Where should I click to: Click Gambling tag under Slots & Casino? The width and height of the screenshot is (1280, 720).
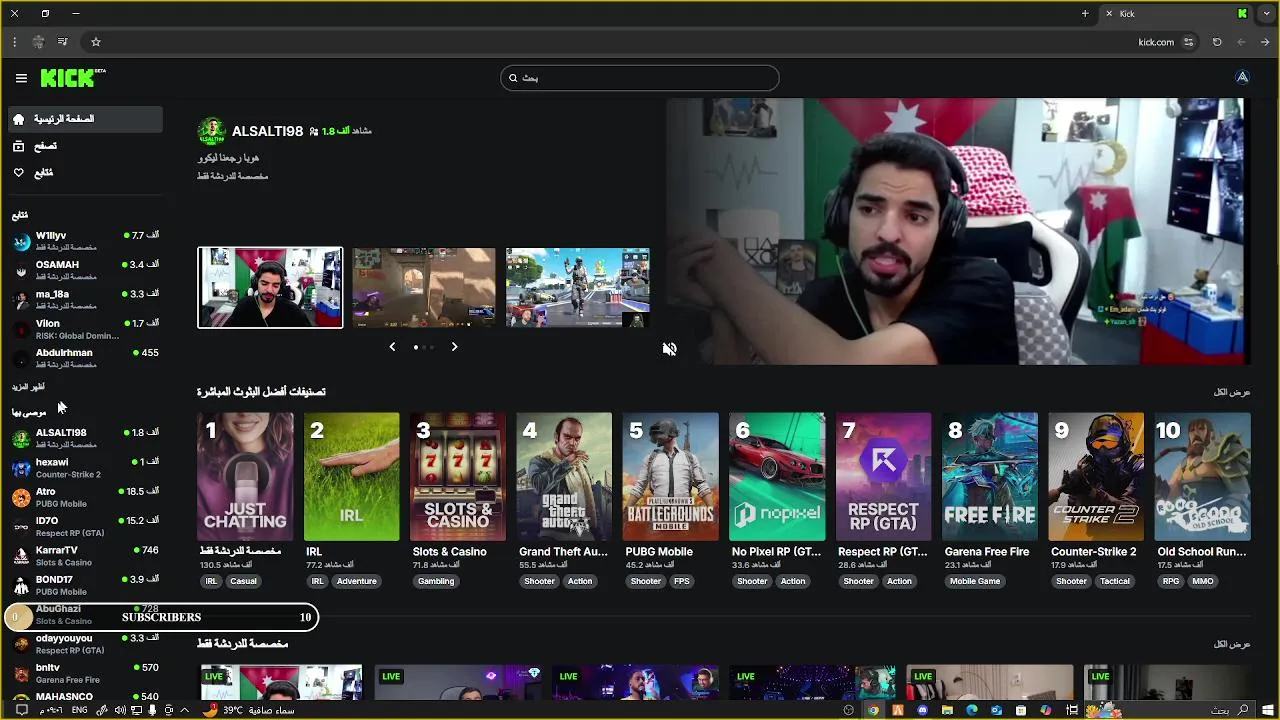[436, 581]
